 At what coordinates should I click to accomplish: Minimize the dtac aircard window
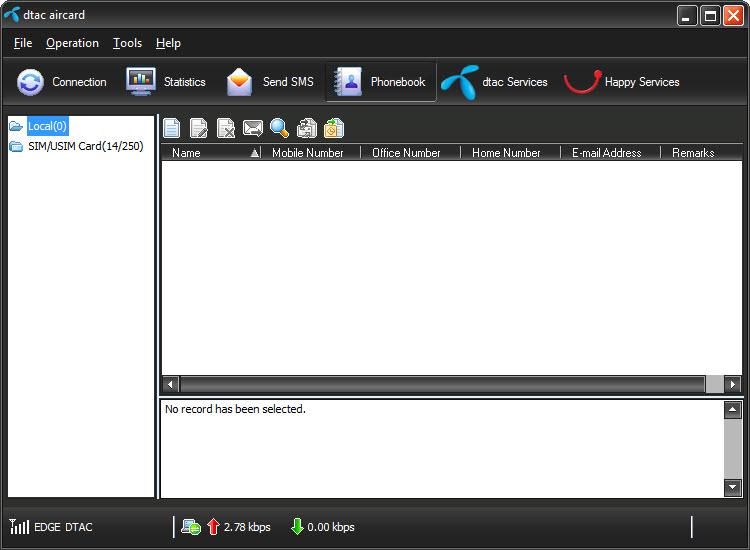687,16
